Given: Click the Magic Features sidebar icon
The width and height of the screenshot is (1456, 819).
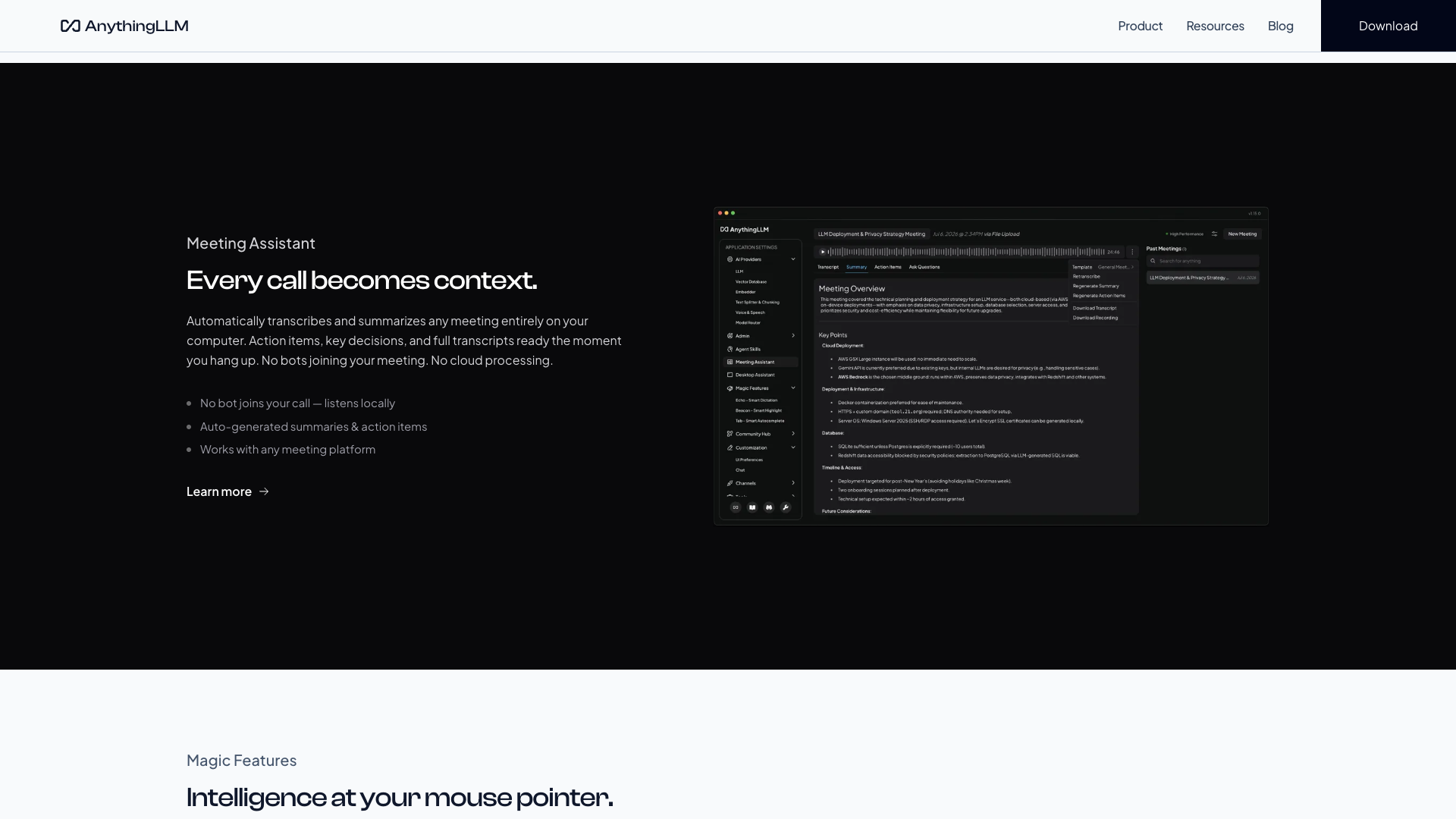Looking at the screenshot, I should pyautogui.click(x=730, y=388).
